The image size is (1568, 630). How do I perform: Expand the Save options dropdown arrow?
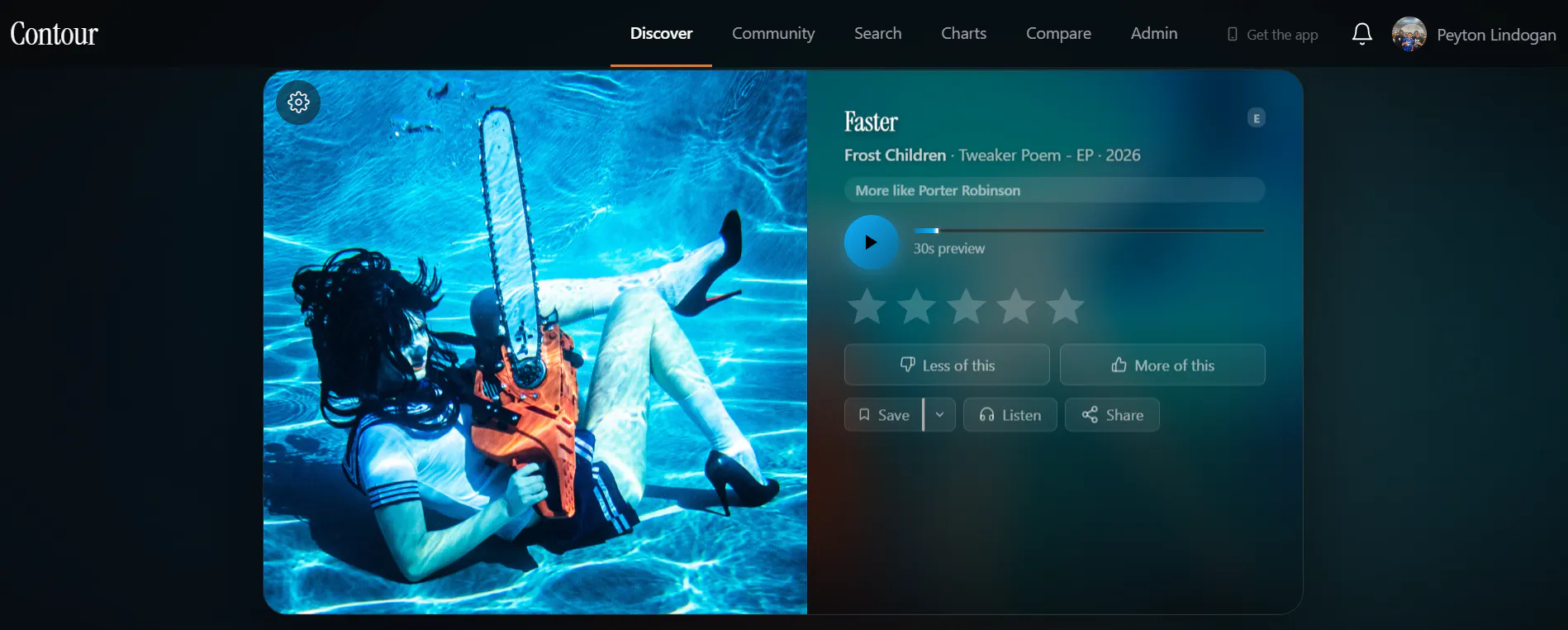click(x=940, y=415)
